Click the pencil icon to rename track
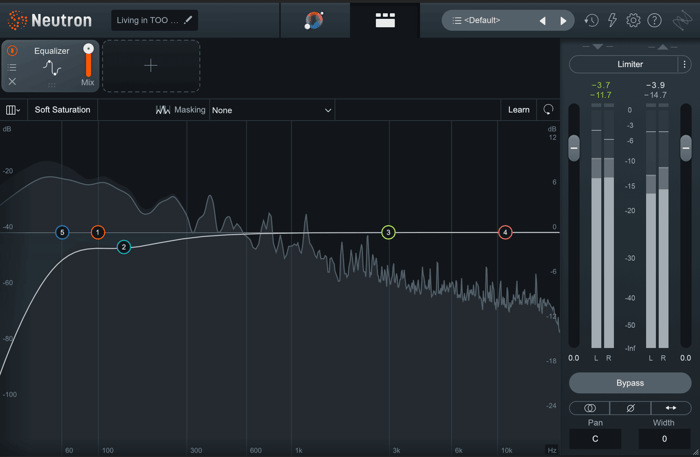The width and height of the screenshot is (700, 457). [x=188, y=20]
